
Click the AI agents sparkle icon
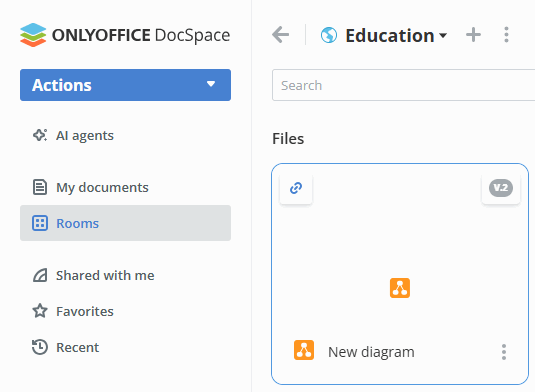(x=40, y=135)
